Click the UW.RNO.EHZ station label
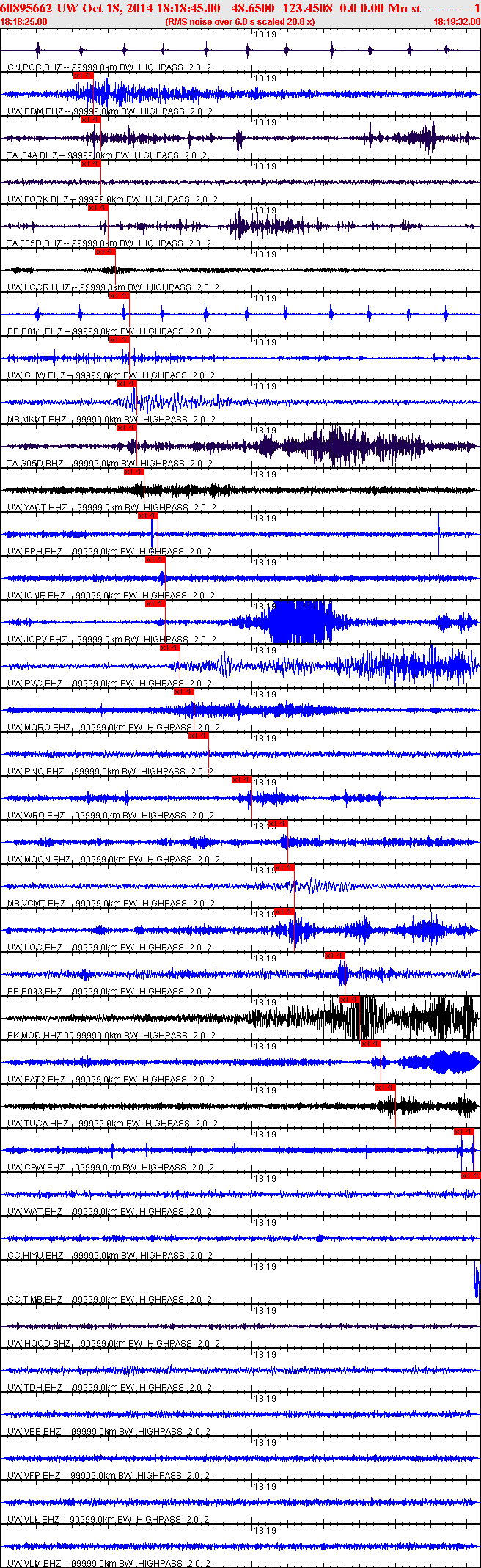 (35, 772)
